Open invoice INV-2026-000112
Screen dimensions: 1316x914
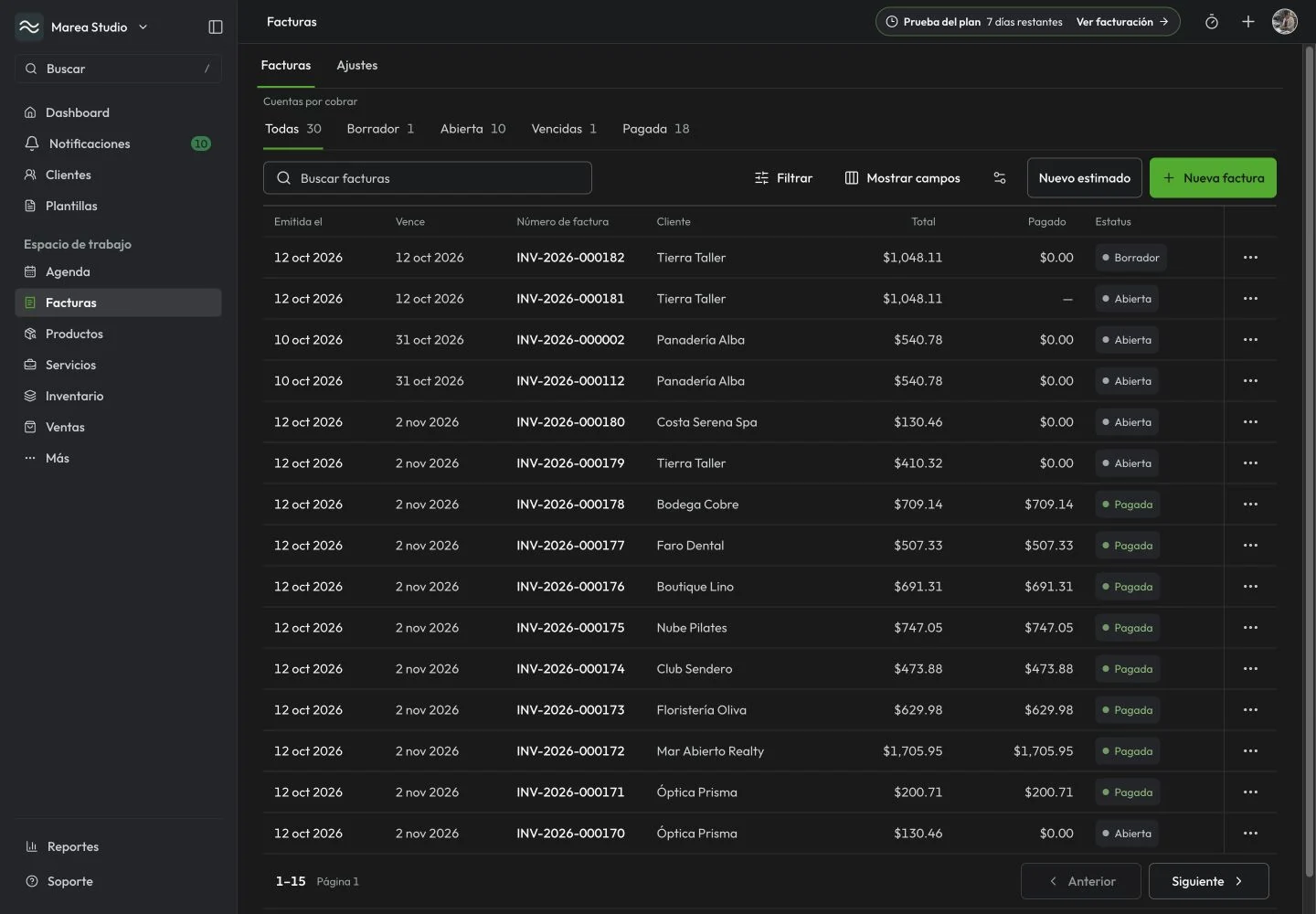(570, 381)
